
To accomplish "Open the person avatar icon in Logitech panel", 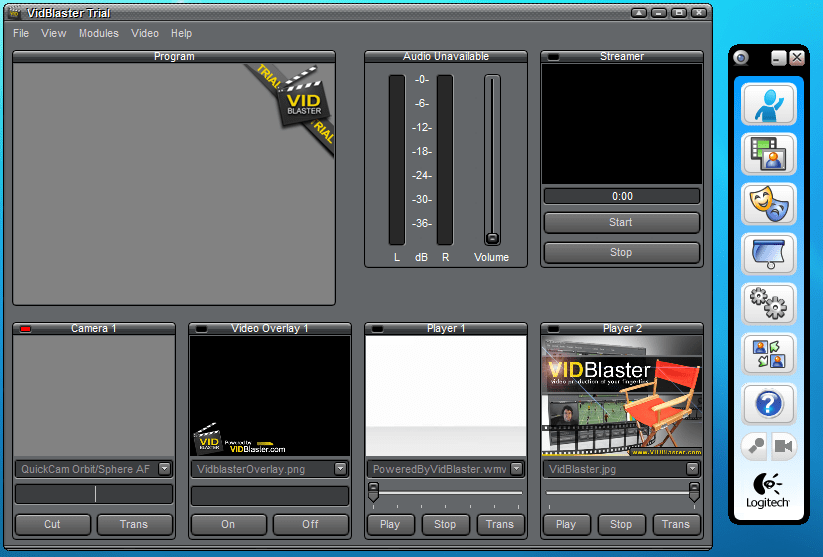I will coord(769,104).
